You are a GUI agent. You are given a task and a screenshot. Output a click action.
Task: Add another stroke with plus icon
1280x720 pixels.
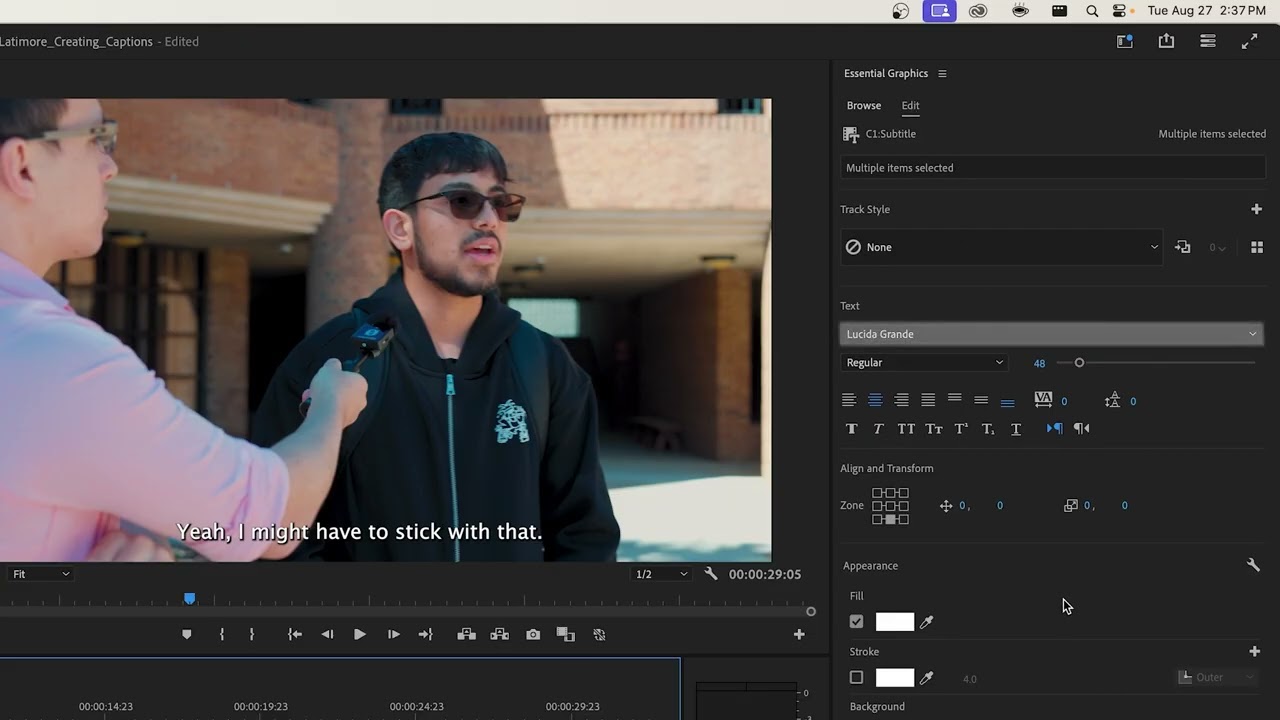(x=1255, y=651)
